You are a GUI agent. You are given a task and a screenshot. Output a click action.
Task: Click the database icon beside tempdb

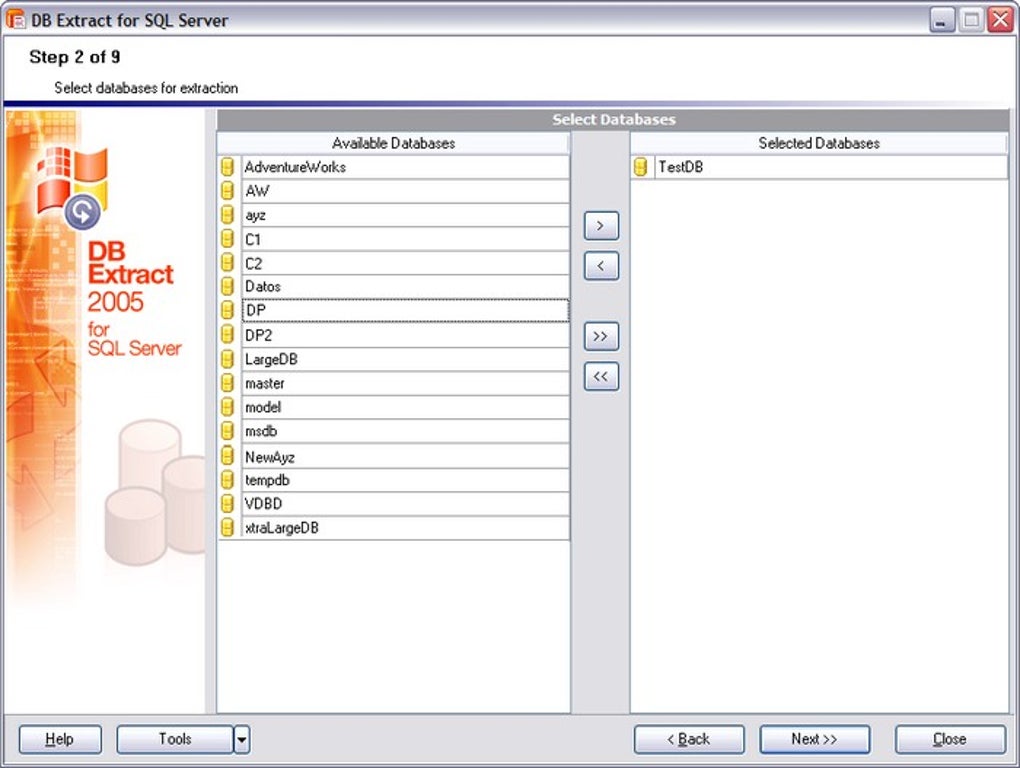click(227, 480)
